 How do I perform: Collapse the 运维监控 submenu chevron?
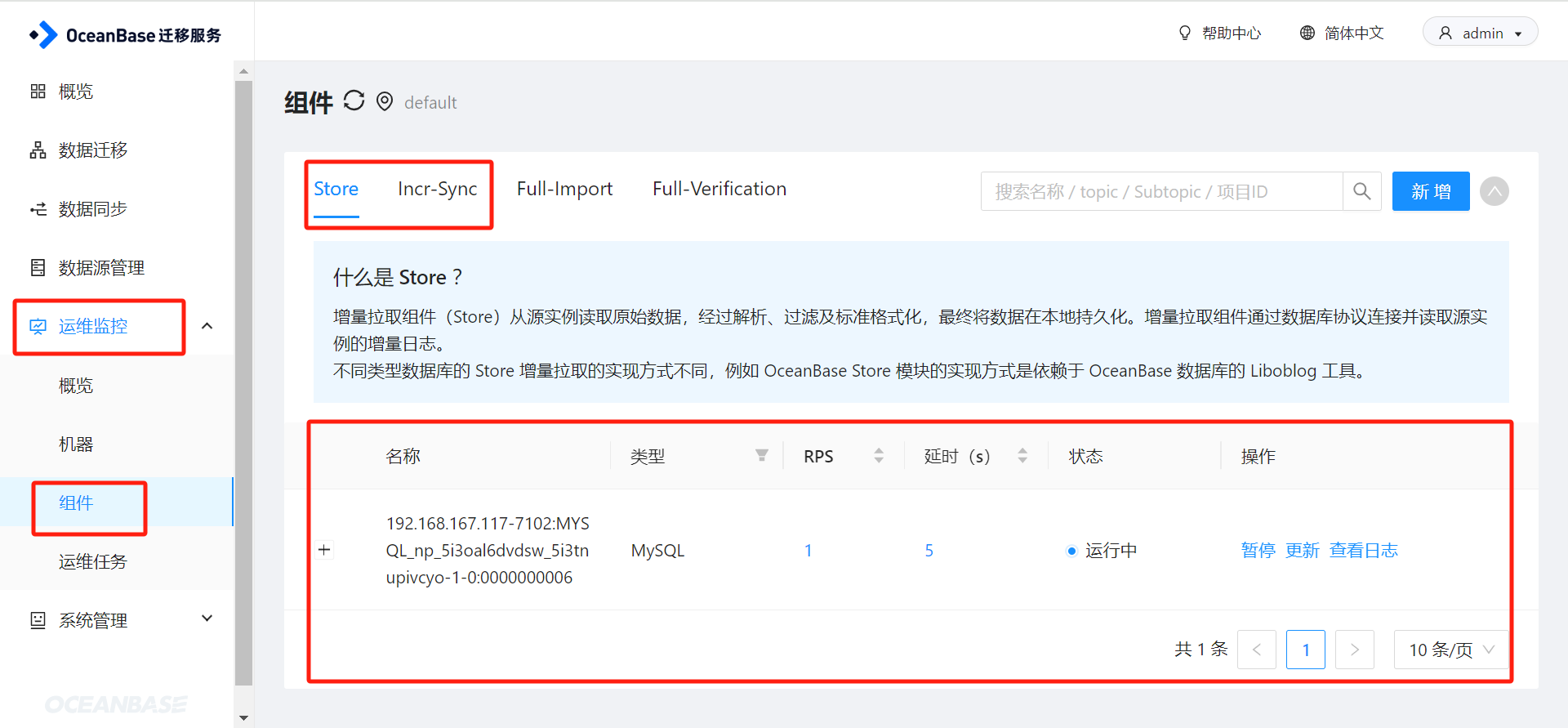pos(207,326)
